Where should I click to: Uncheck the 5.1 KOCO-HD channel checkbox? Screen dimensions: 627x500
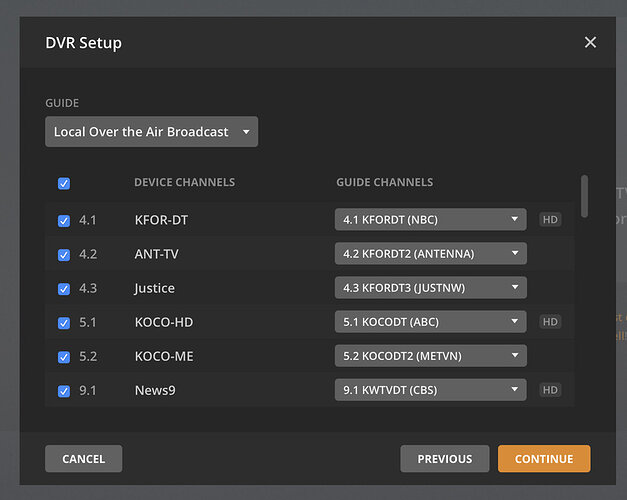tap(64, 322)
